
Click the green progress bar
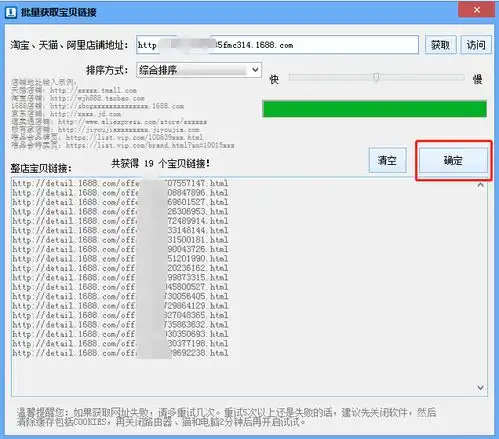tap(374, 109)
